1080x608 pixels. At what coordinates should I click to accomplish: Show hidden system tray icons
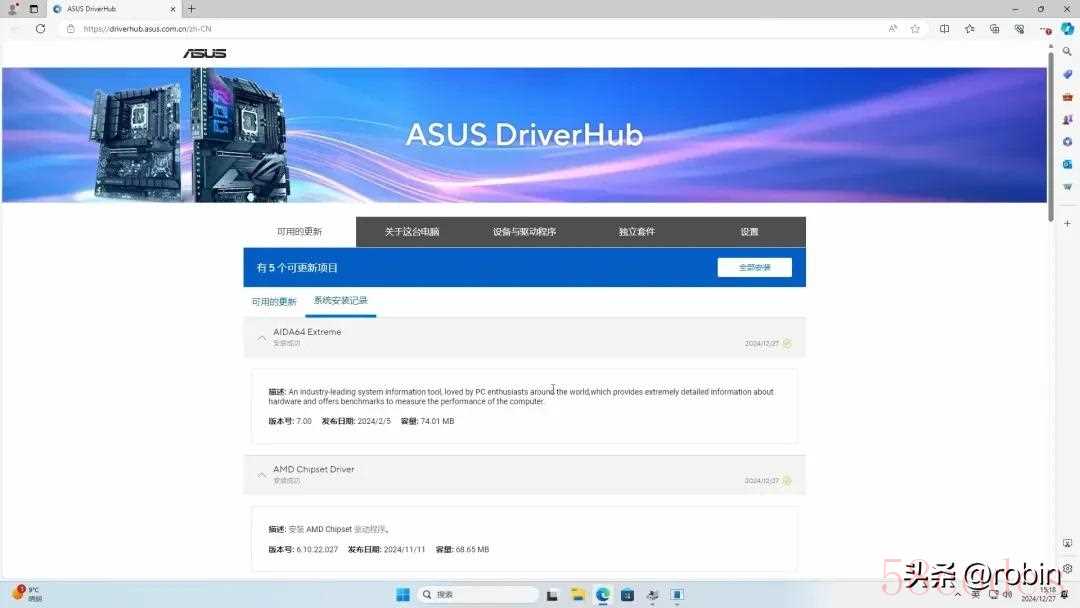tap(957, 594)
